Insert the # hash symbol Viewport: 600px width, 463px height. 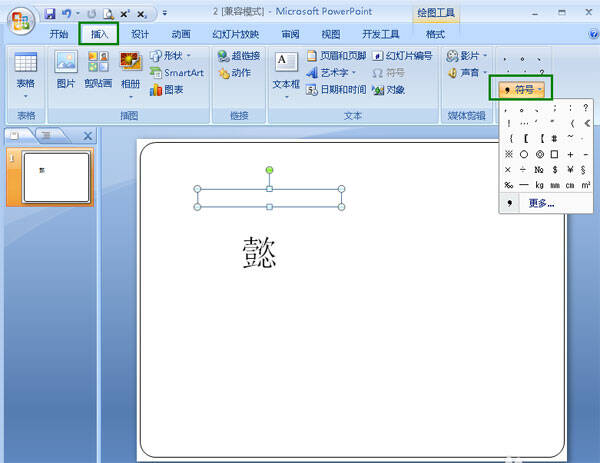[x=554, y=139]
